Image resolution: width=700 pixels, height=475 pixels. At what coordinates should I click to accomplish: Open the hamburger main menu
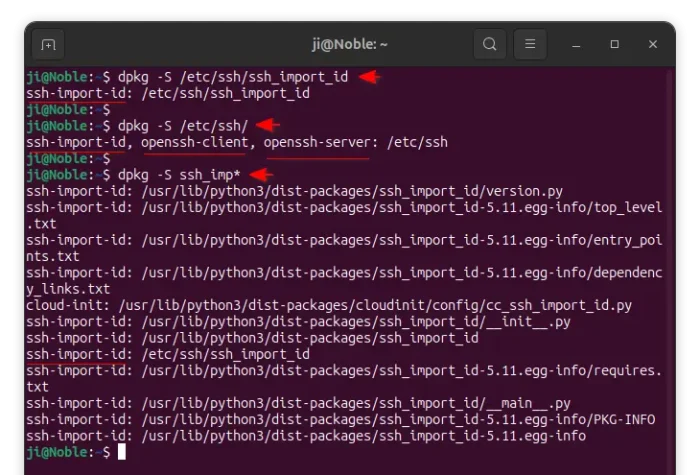point(530,44)
